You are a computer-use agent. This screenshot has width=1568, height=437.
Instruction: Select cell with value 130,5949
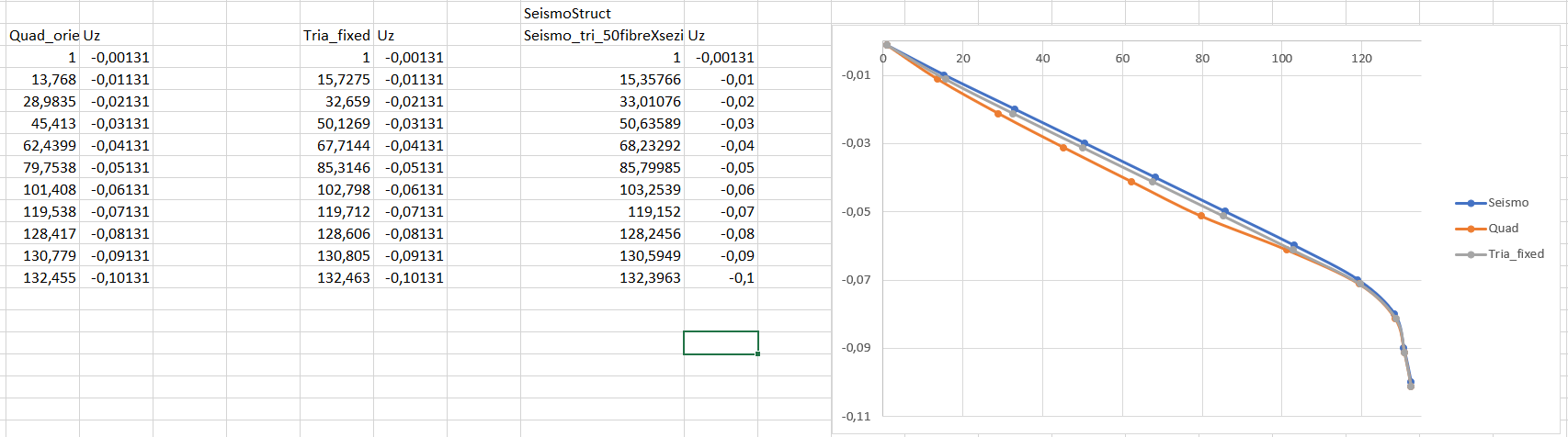click(x=603, y=255)
